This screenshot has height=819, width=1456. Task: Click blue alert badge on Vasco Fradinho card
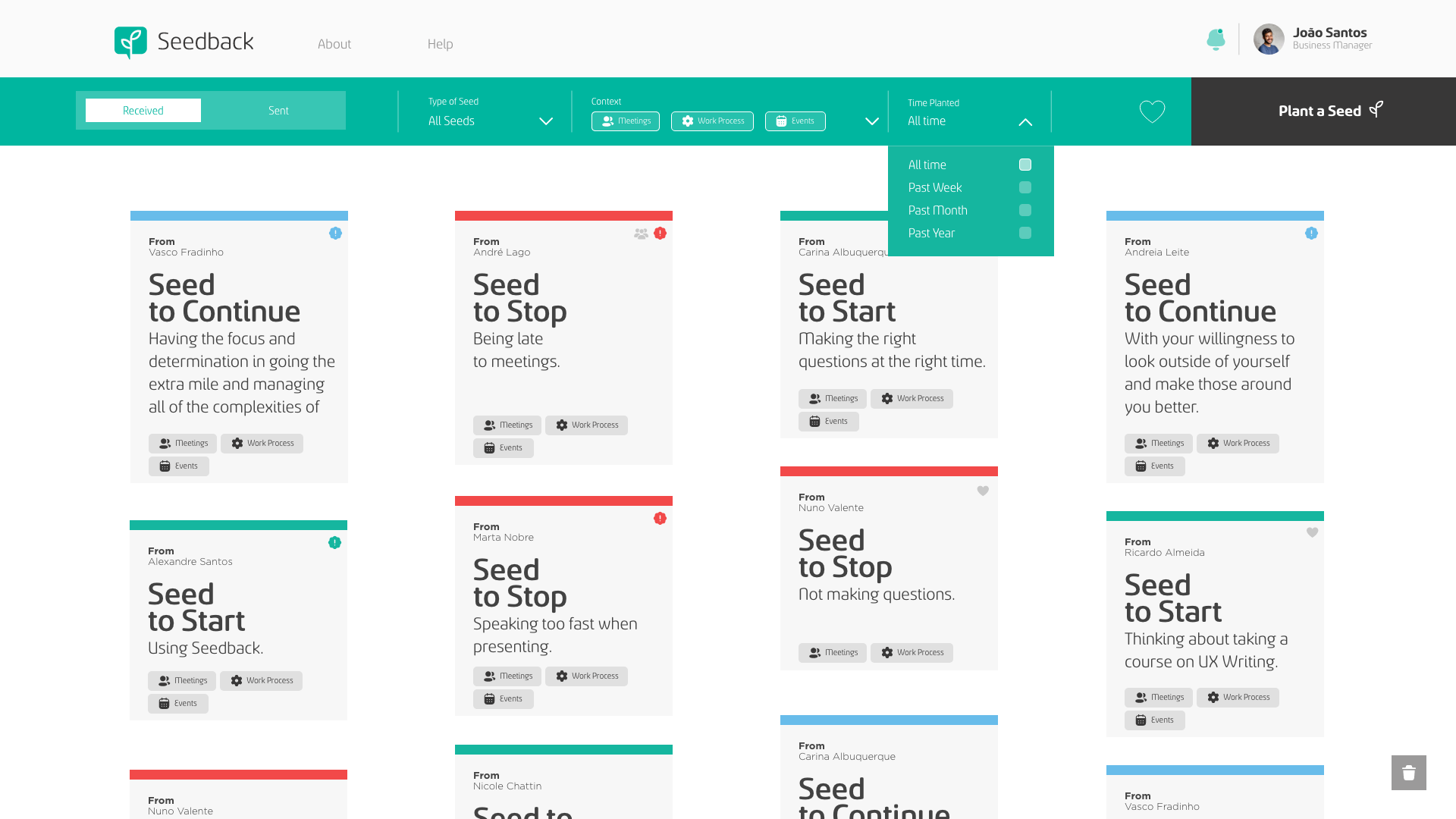(x=335, y=234)
